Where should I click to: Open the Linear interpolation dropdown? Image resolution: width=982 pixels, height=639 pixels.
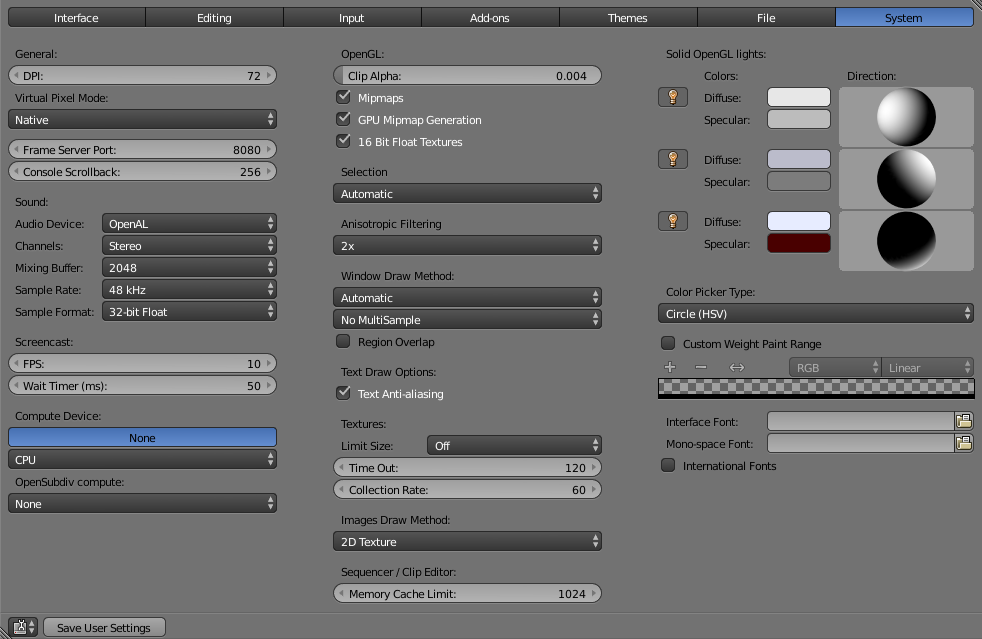click(928, 367)
